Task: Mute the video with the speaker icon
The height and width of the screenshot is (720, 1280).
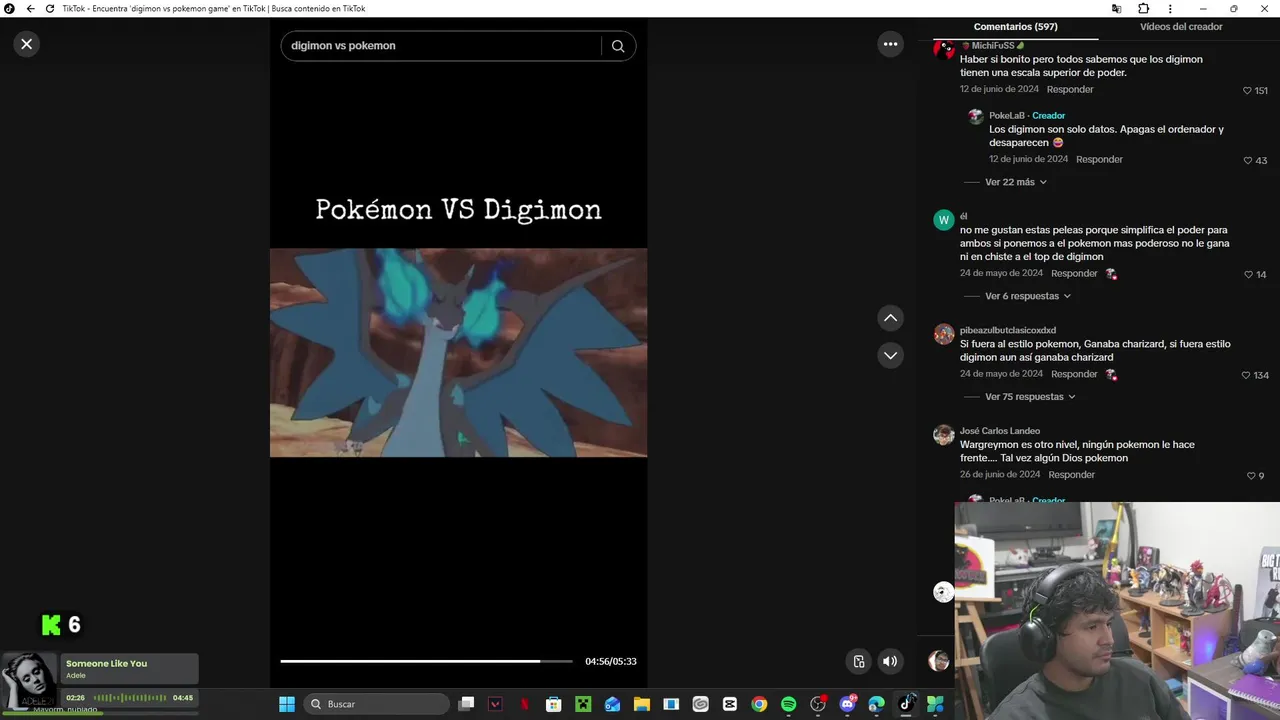Action: pos(890,661)
